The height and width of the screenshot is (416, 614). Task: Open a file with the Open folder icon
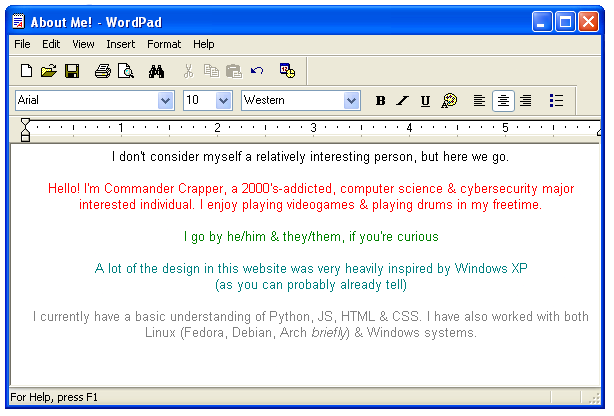[x=49, y=71]
